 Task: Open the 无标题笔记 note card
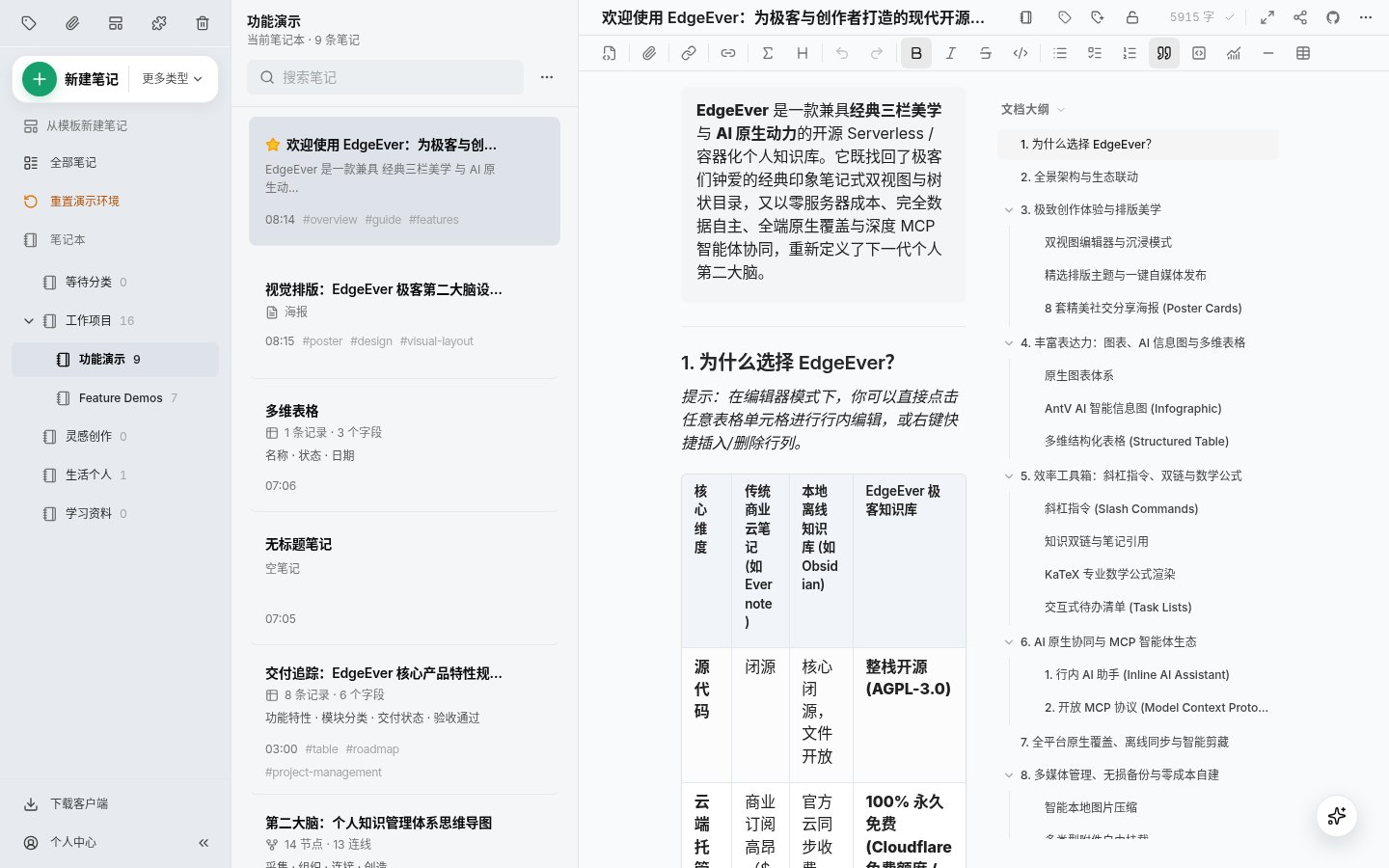pyautogui.click(x=404, y=581)
